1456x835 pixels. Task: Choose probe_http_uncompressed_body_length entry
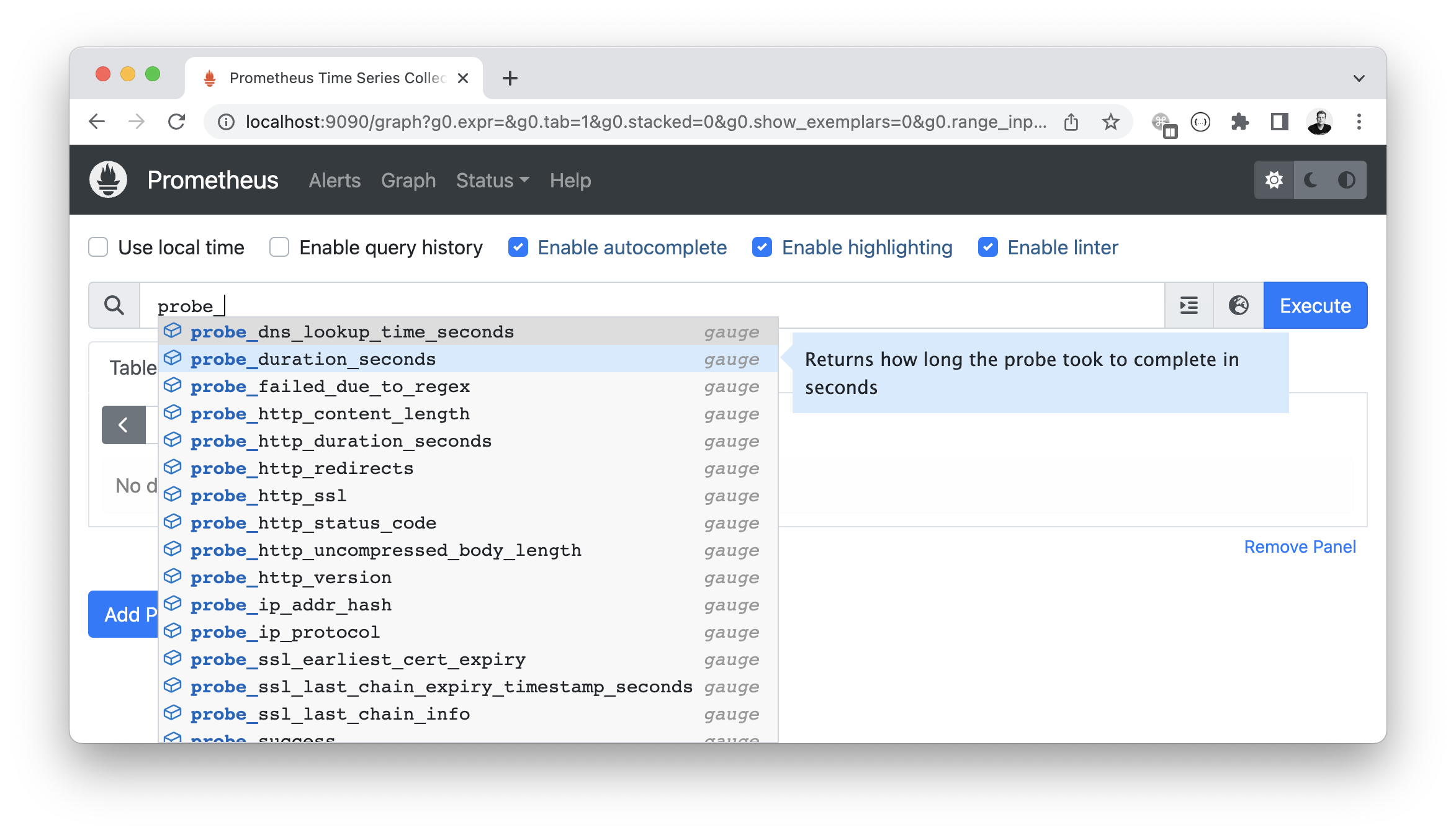[x=469, y=550]
